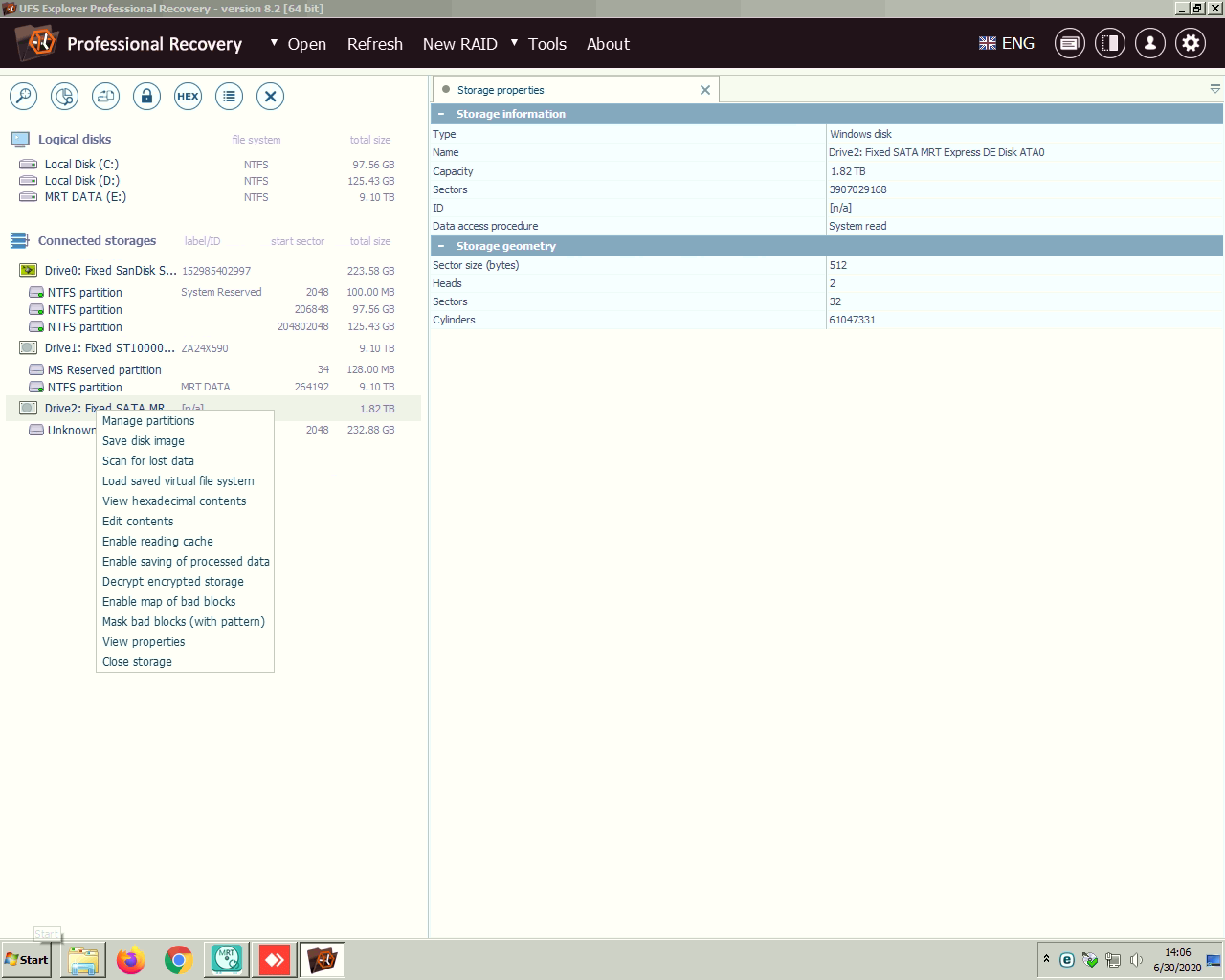The width and height of the screenshot is (1225, 980).
Task: Collapse the Storage geometry section
Action: pyautogui.click(x=441, y=246)
